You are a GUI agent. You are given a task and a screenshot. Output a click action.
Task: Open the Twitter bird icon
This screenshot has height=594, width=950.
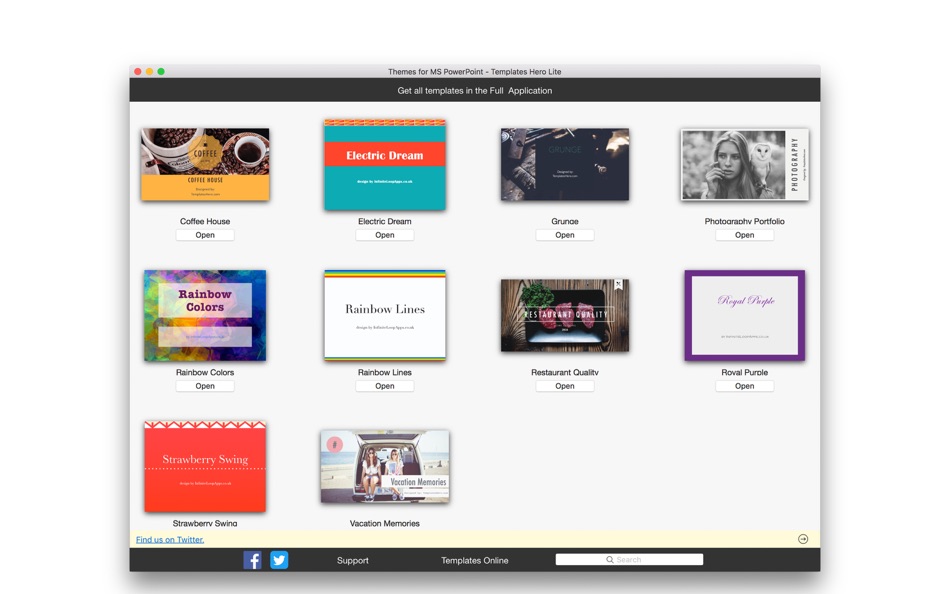[x=279, y=560]
